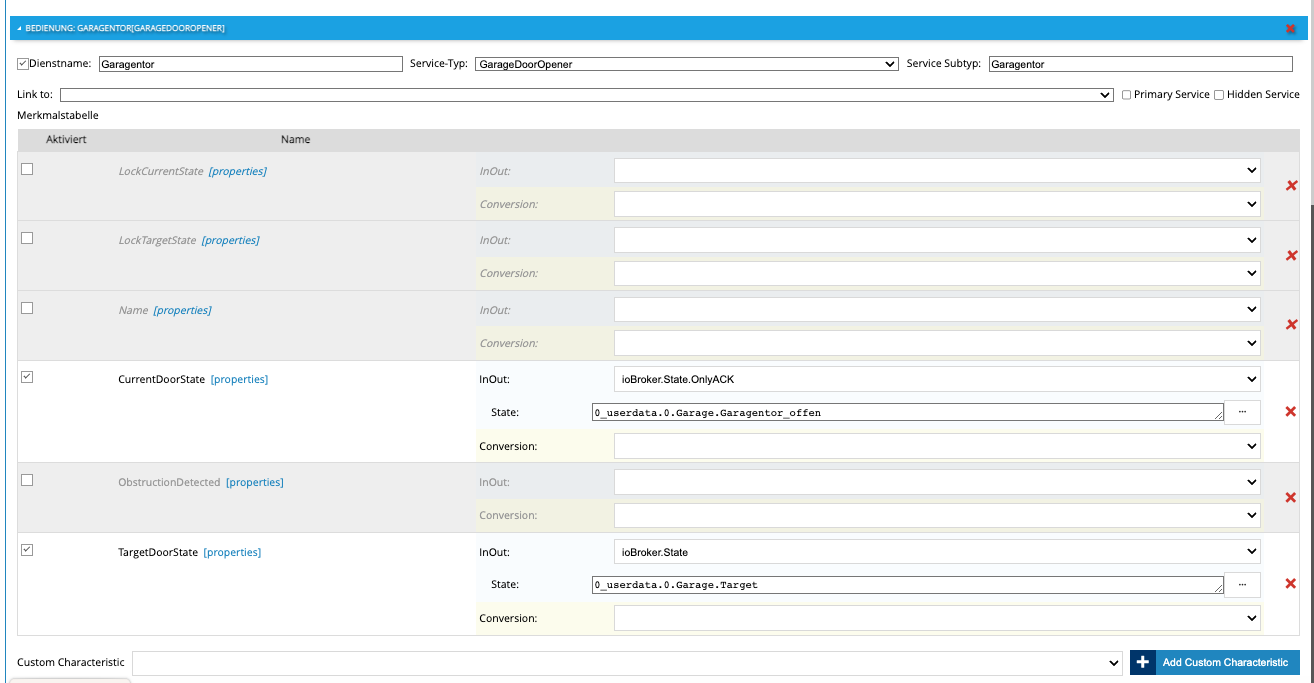
Task: Open LockTargetState Conversion dropdown
Action: (x=937, y=273)
